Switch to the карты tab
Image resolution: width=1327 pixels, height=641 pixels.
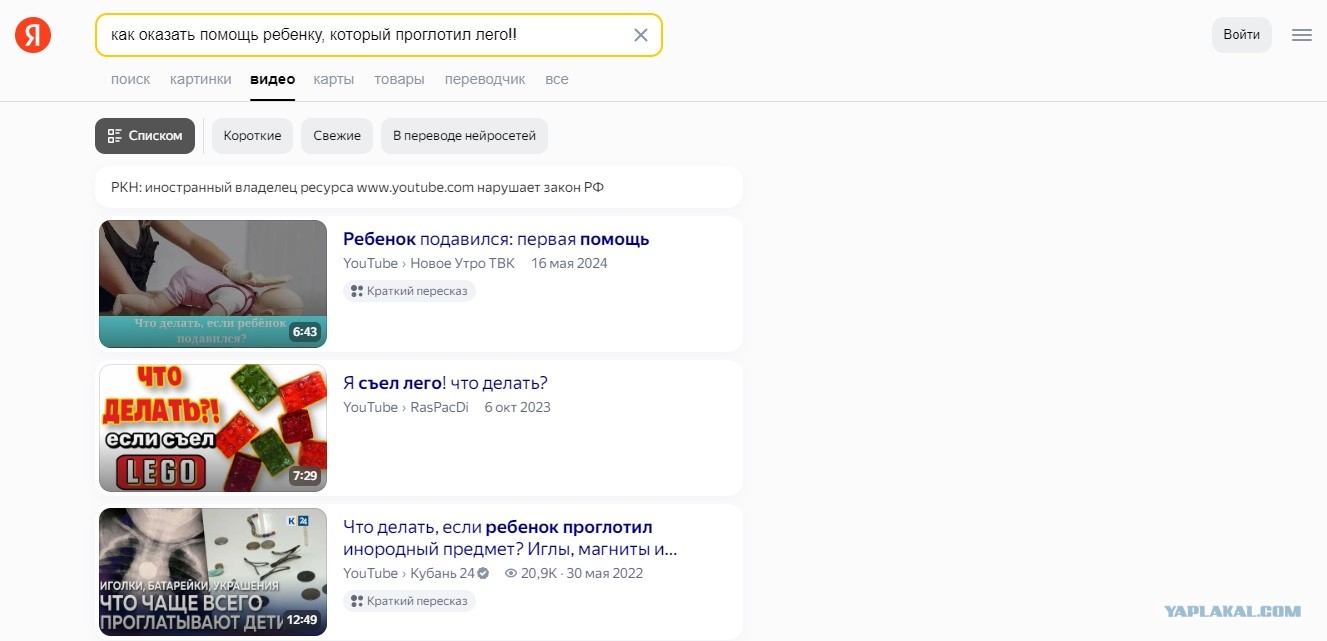click(333, 79)
